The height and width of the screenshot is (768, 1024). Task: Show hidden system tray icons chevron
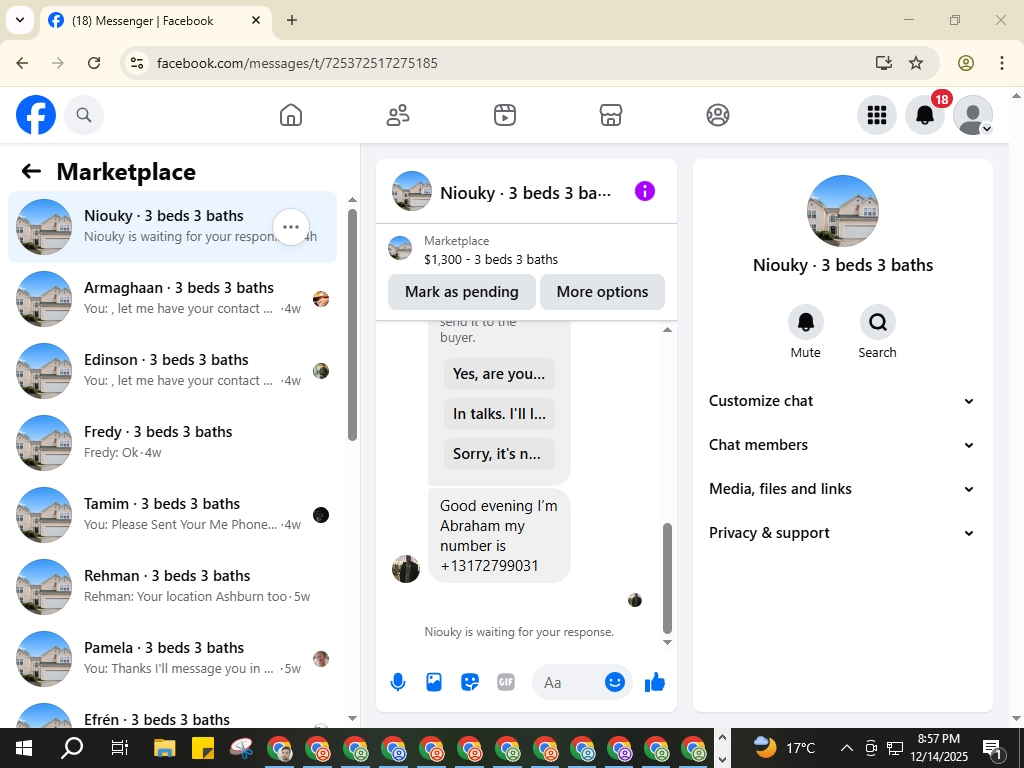(x=846, y=748)
